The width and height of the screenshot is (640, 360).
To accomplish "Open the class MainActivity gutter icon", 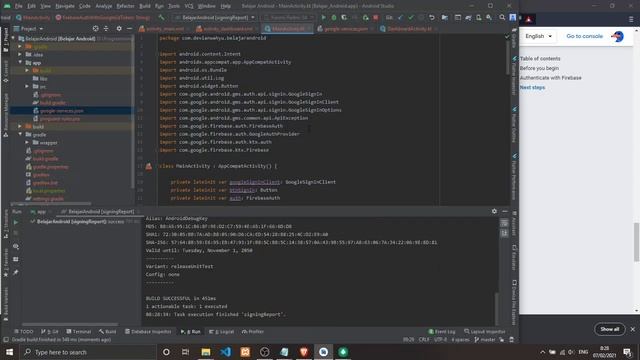I will click(x=149, y=166).
